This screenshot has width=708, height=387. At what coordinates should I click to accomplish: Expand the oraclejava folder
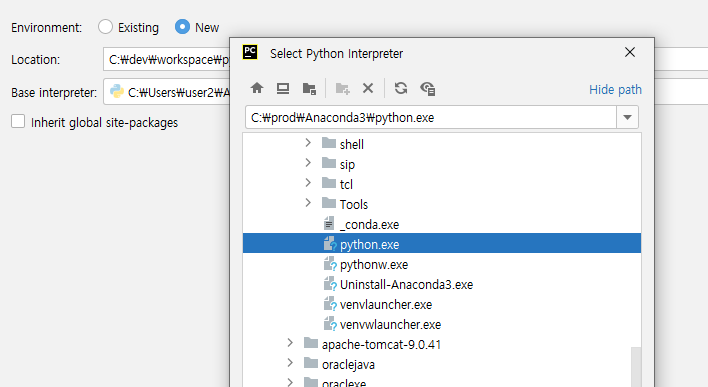[290, 363]
